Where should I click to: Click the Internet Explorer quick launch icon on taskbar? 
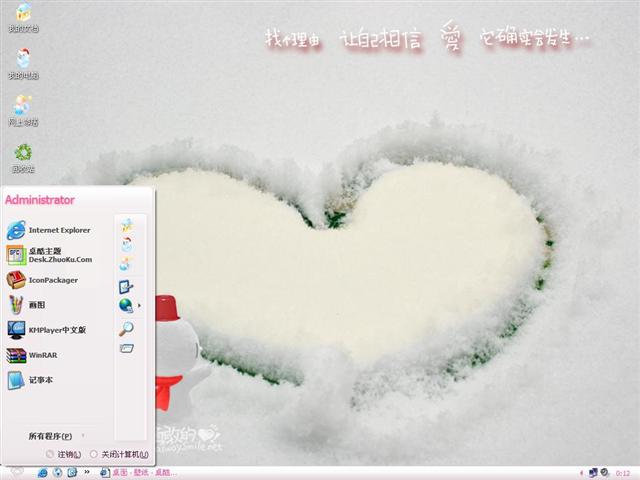pyautogui.click(x=42, y=473)
